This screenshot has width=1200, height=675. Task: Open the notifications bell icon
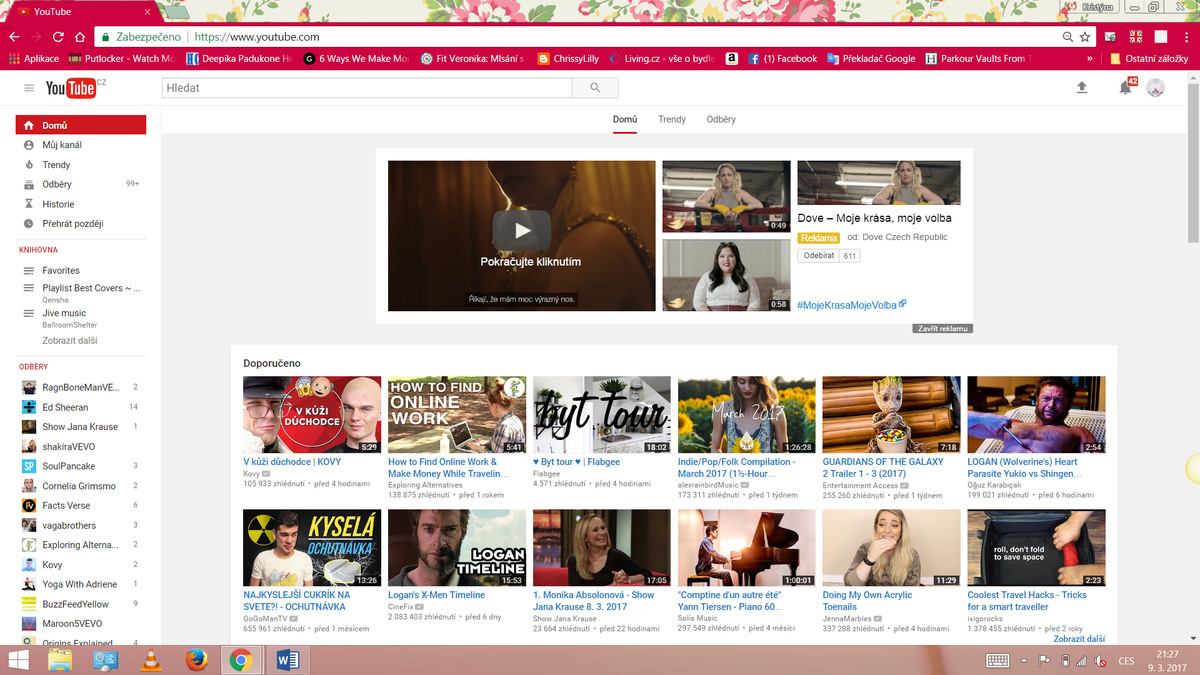click(x=1125, y=88)
